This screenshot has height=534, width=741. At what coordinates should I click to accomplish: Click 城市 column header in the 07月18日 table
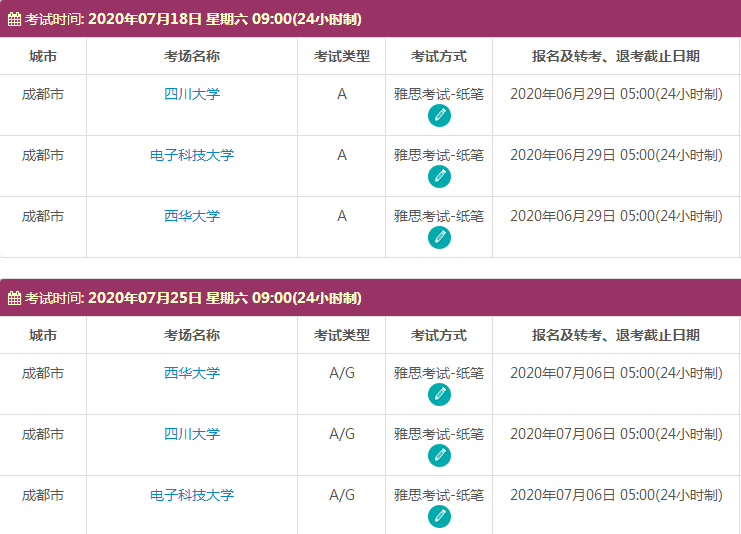click(x=43, y=56)
